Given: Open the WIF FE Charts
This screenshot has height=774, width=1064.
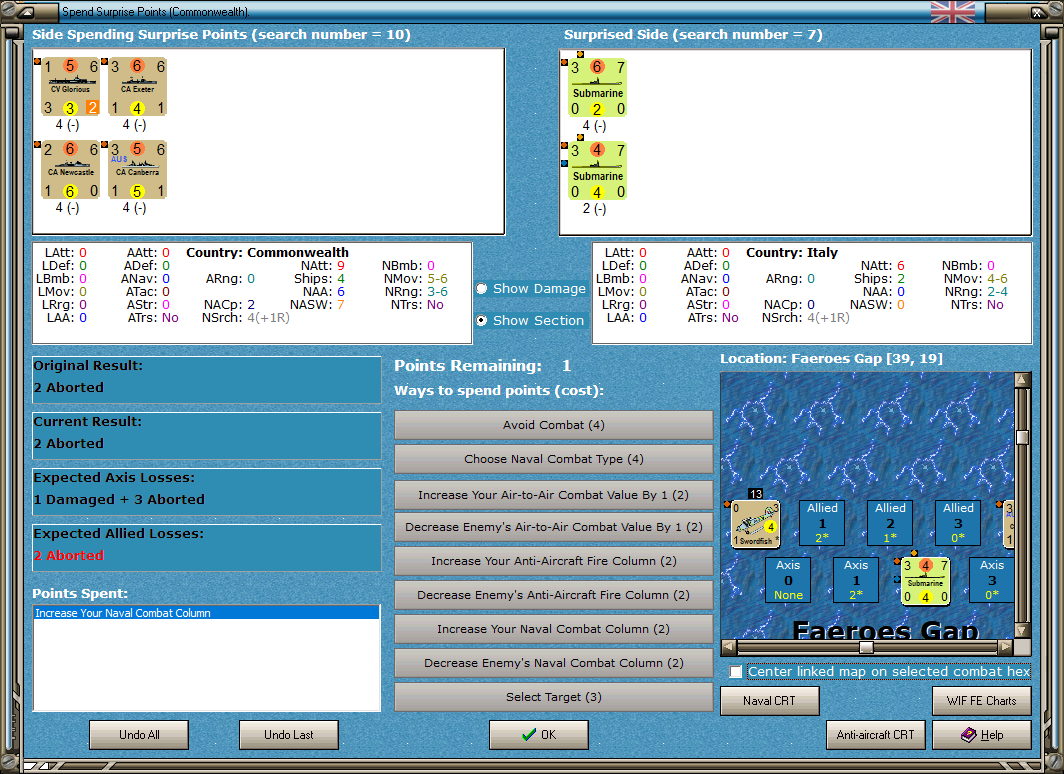Looking at the screenshot, I should (982, 701).
